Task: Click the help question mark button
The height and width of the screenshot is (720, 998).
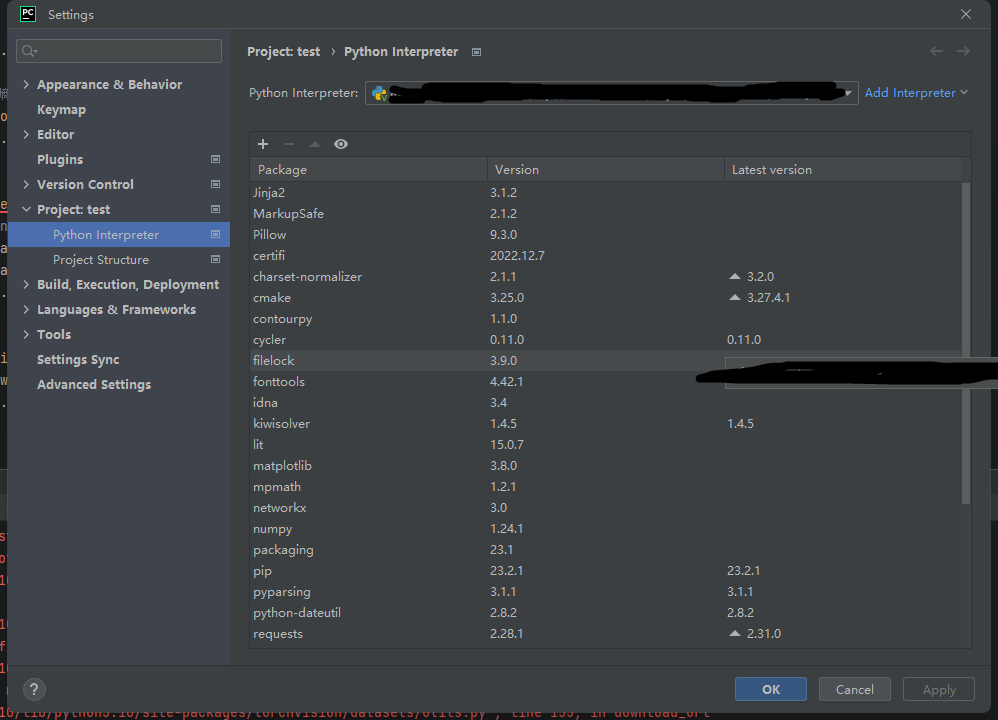Action: [x=34, y=689]
